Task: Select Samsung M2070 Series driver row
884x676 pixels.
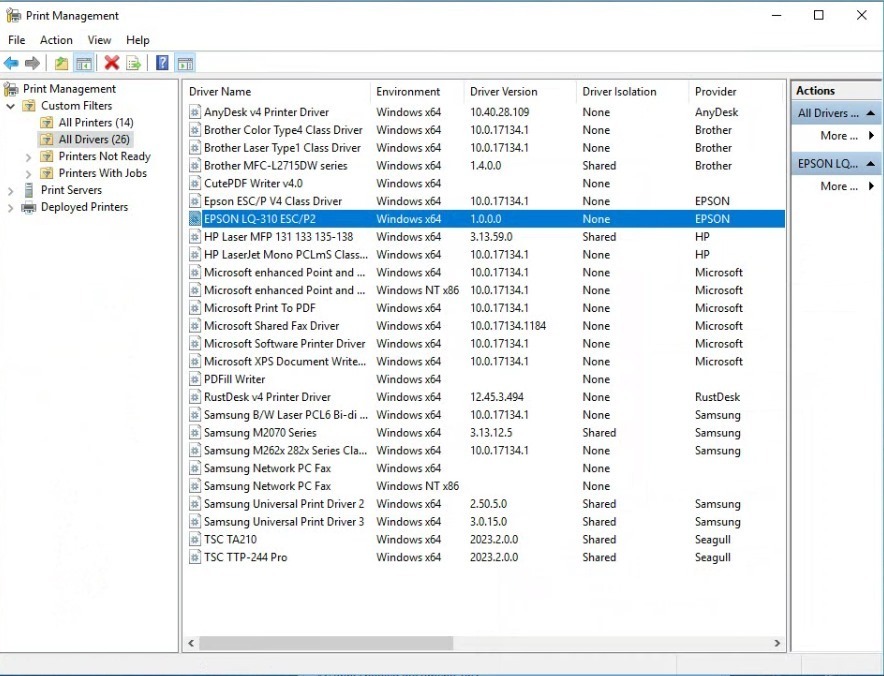Action: 486,432
